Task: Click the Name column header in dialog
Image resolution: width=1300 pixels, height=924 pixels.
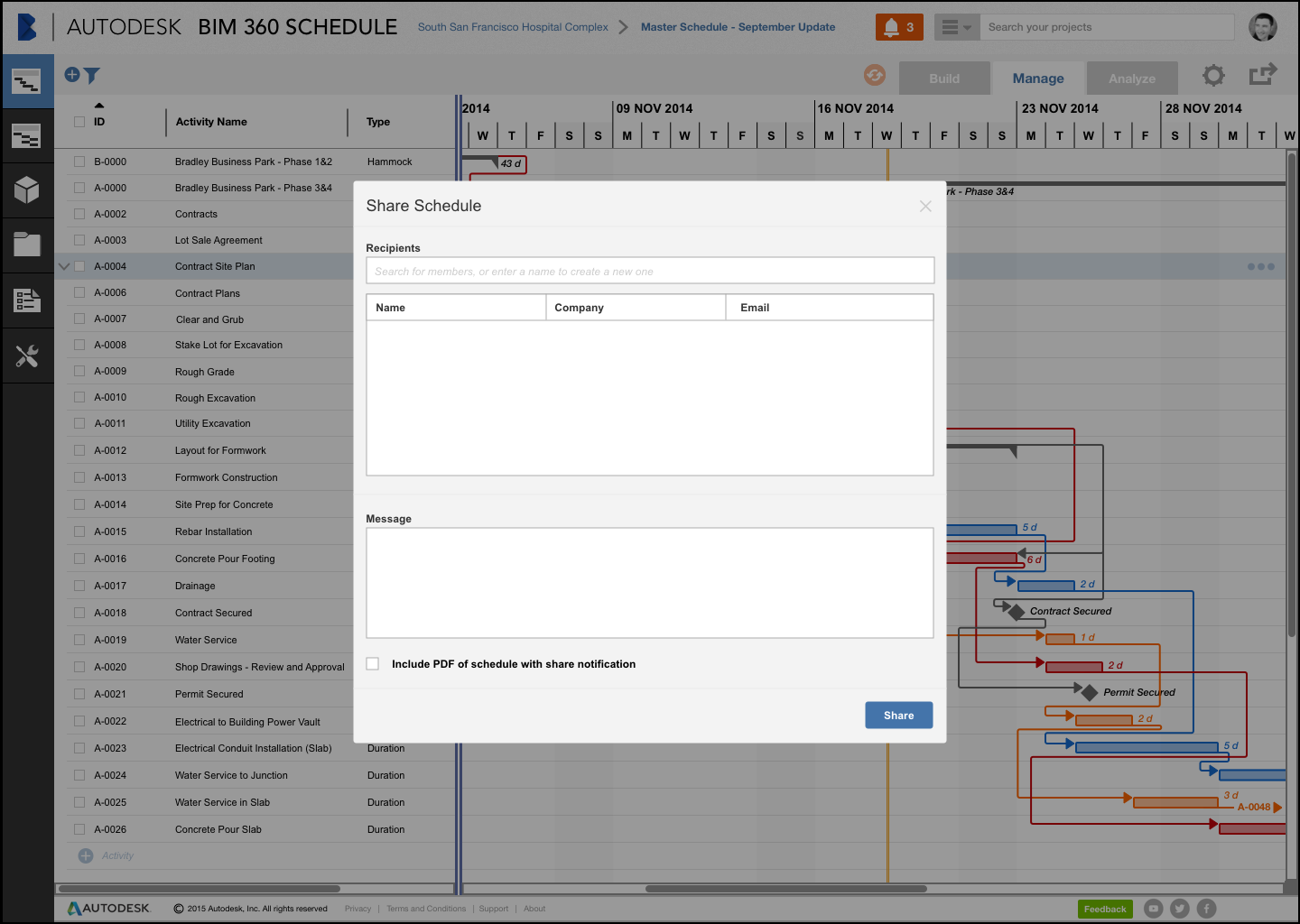Action: click(x=456, y=308)
